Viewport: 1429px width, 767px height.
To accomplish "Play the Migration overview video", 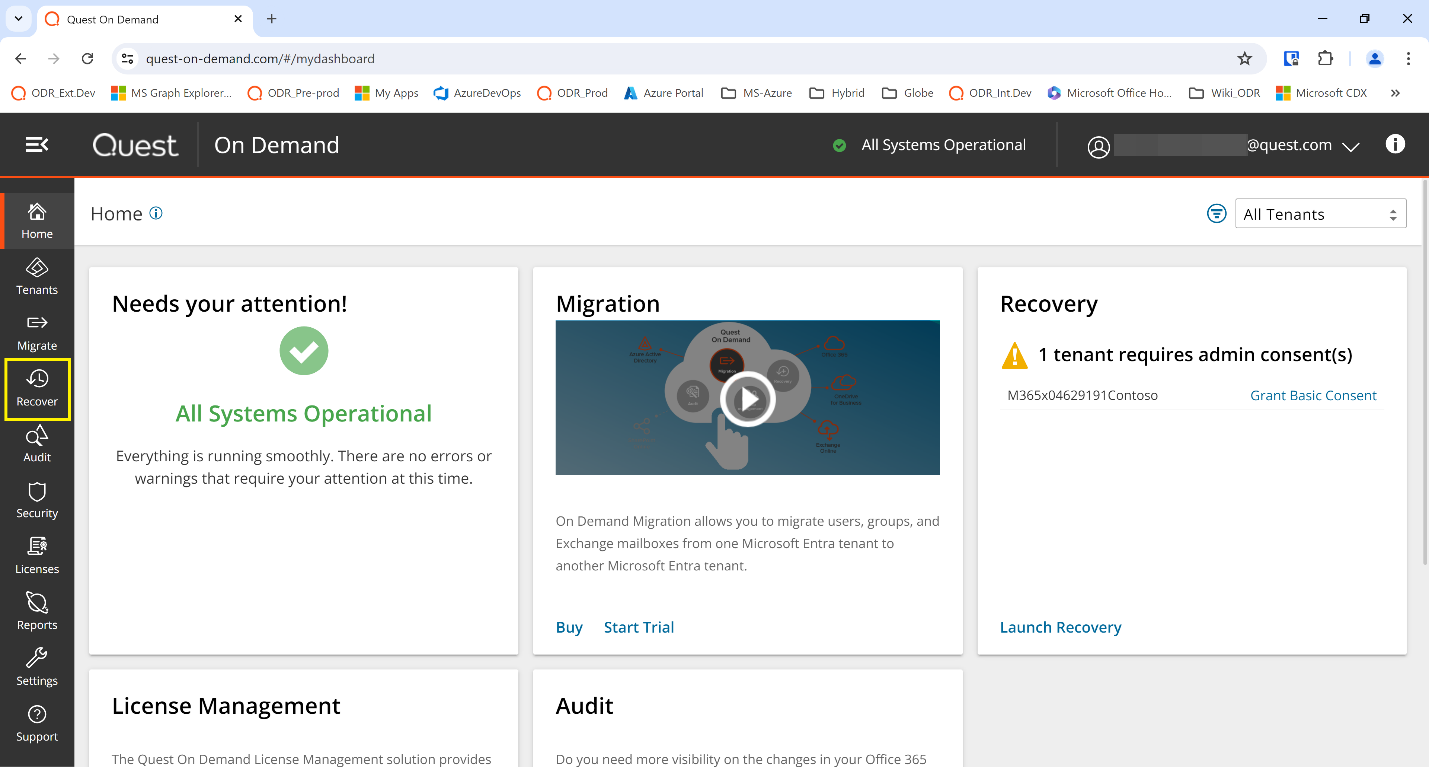I will coord(747,399).
